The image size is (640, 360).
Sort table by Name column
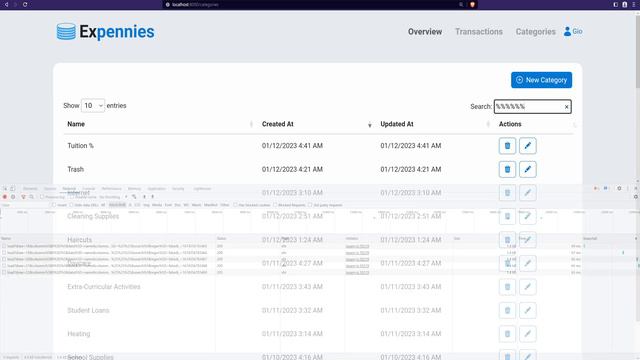(x=160, y=124)
